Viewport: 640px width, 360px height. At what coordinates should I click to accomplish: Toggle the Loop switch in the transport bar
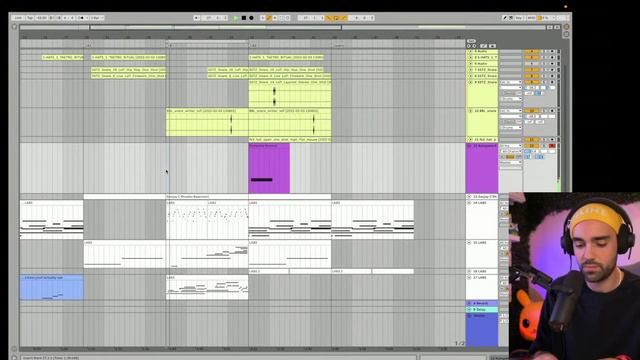pos(336,18)
